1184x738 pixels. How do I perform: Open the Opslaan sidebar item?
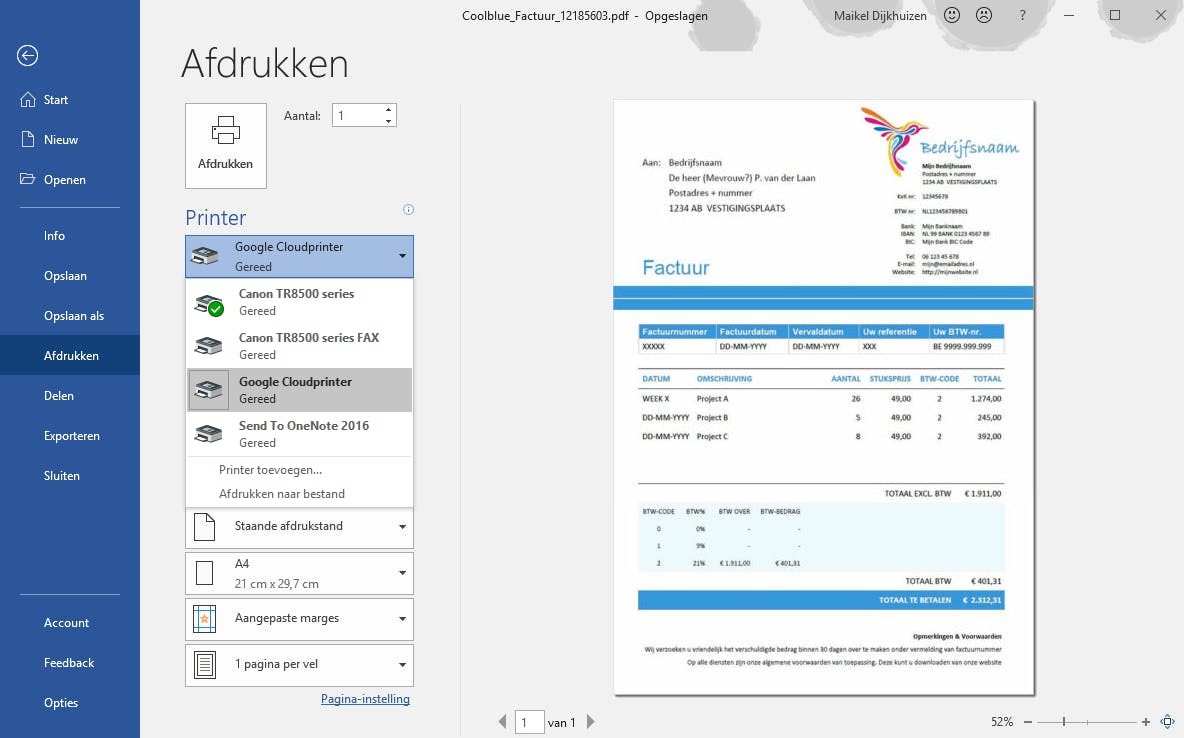pyautogui.click(x=69, y=276)
